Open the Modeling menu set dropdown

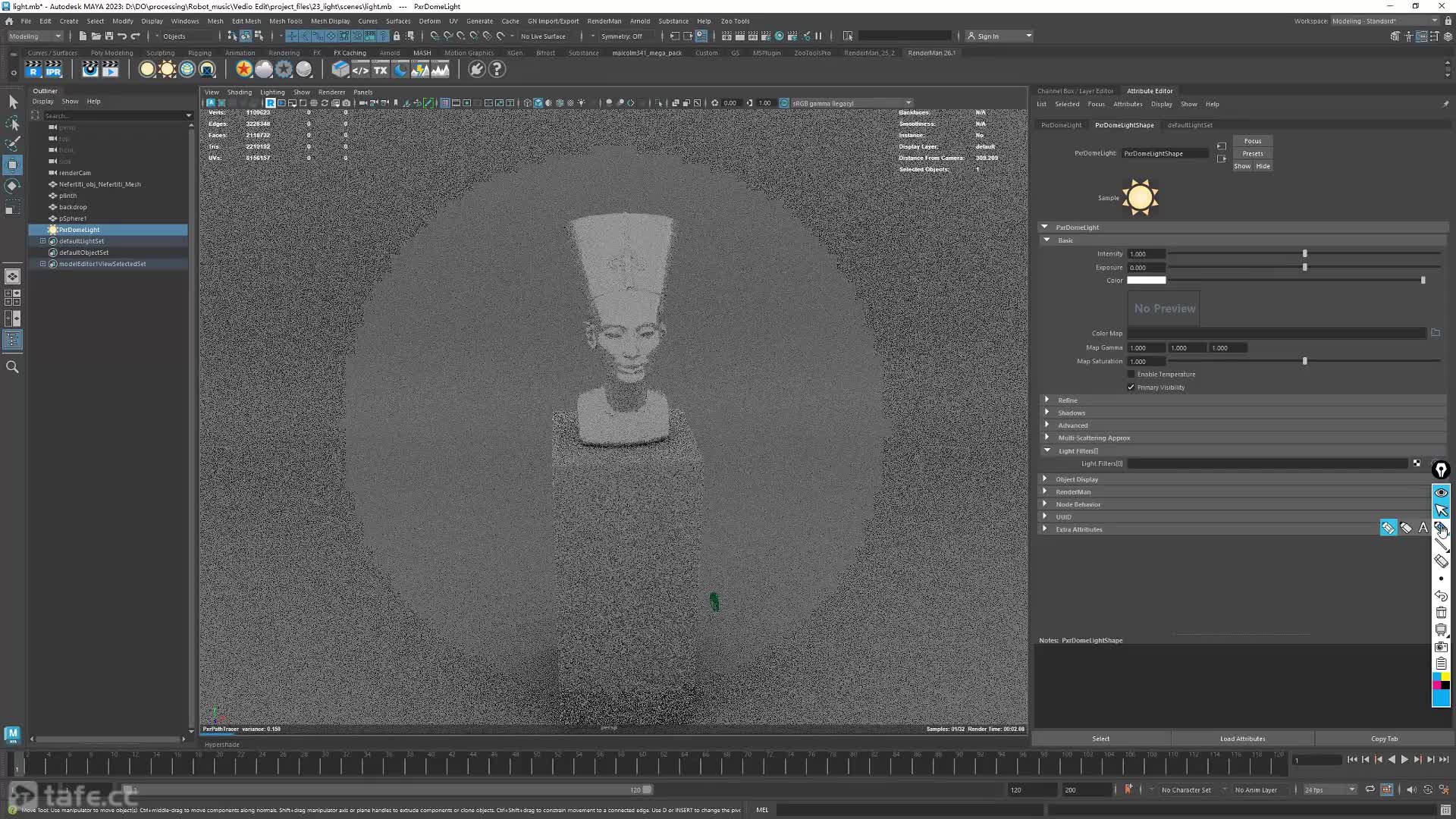coord(36,36)
